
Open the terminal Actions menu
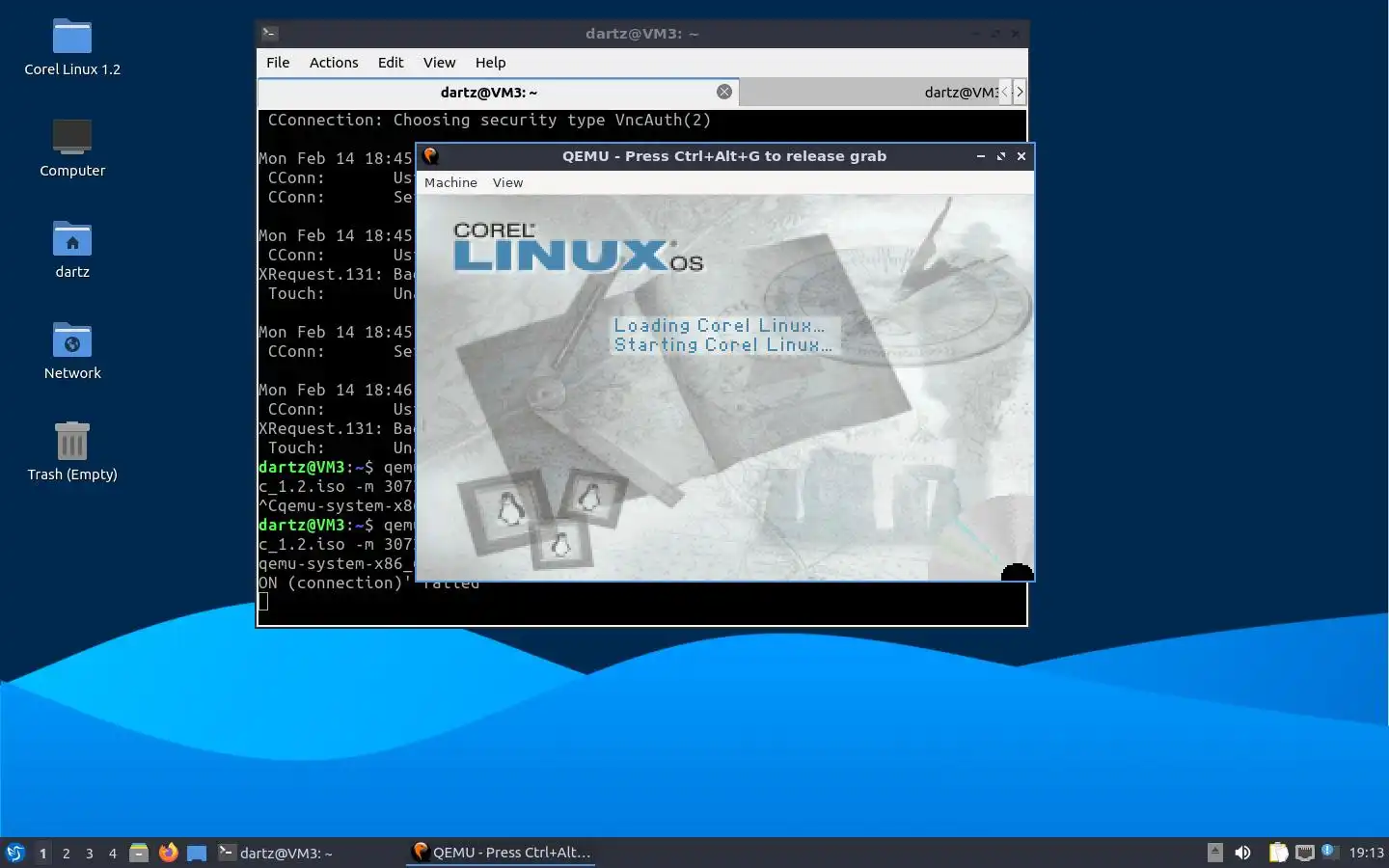334,63
